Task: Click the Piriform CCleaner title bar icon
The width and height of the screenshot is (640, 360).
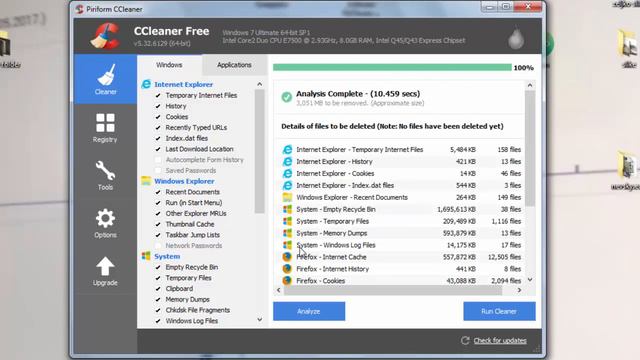Action: 79,9
